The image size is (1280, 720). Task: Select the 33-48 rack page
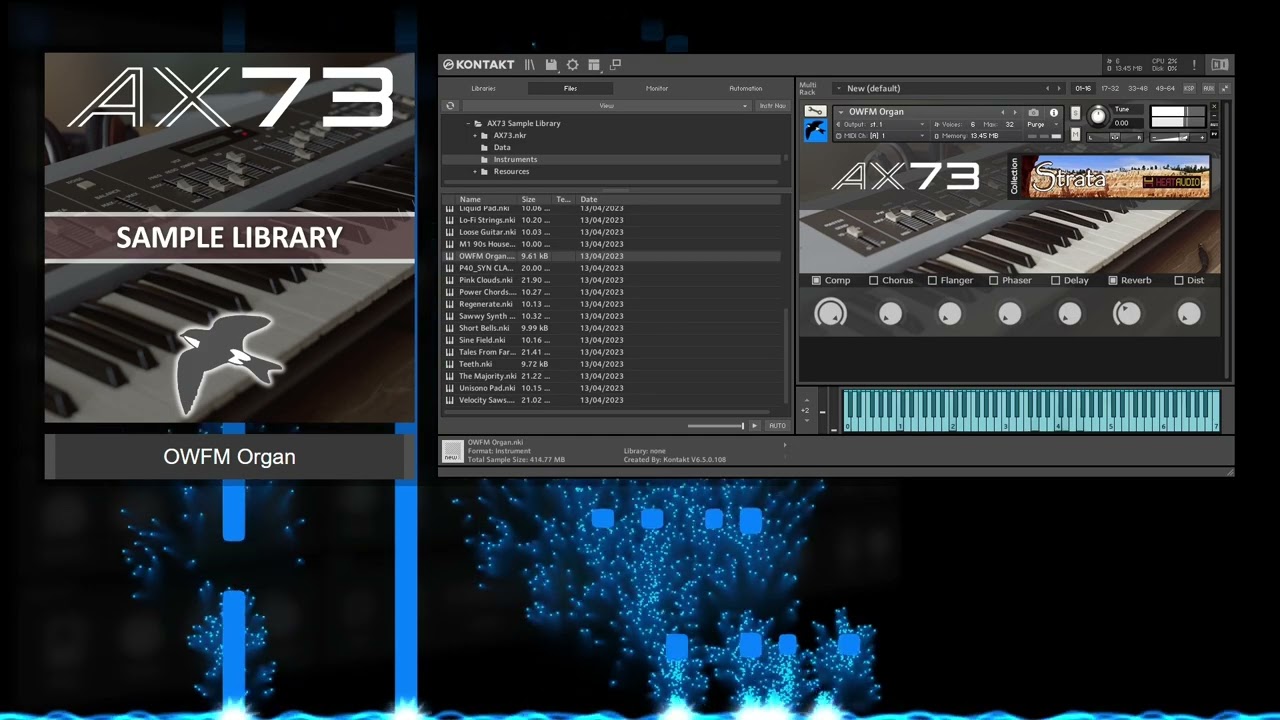click(x=1138, y=88)
